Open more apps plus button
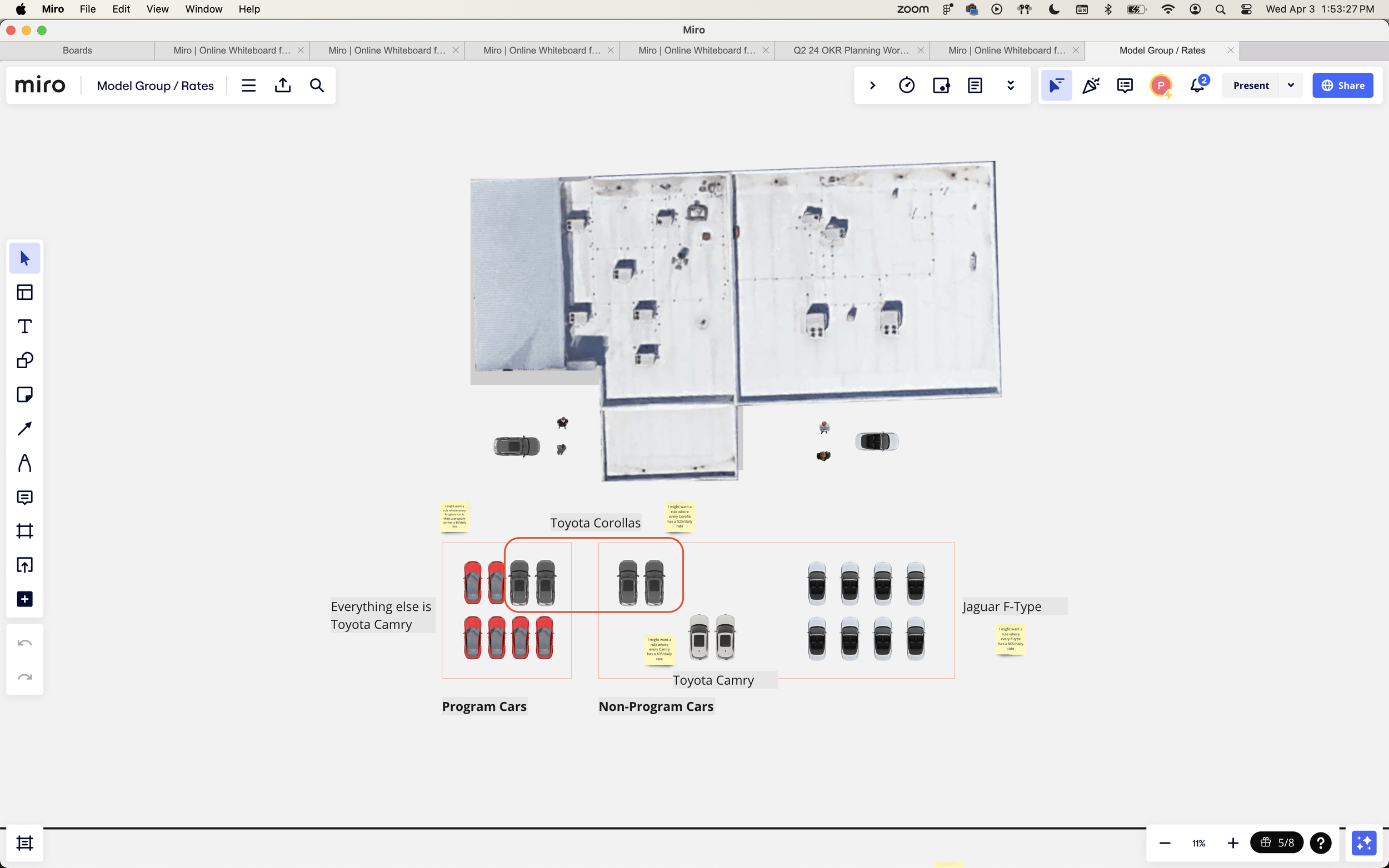 pos(24,599)
